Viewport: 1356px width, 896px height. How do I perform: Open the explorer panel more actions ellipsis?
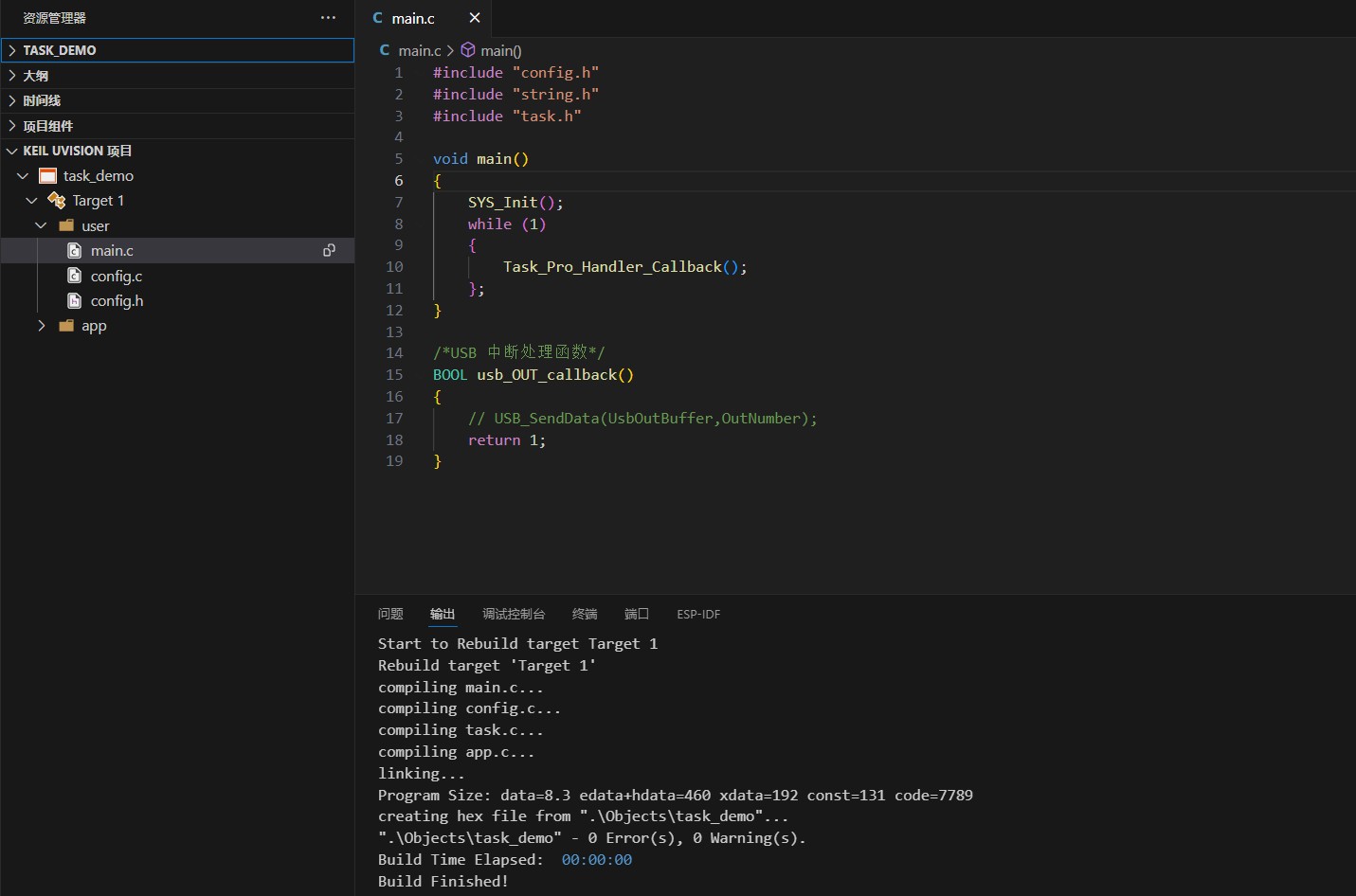pos(328,18)
